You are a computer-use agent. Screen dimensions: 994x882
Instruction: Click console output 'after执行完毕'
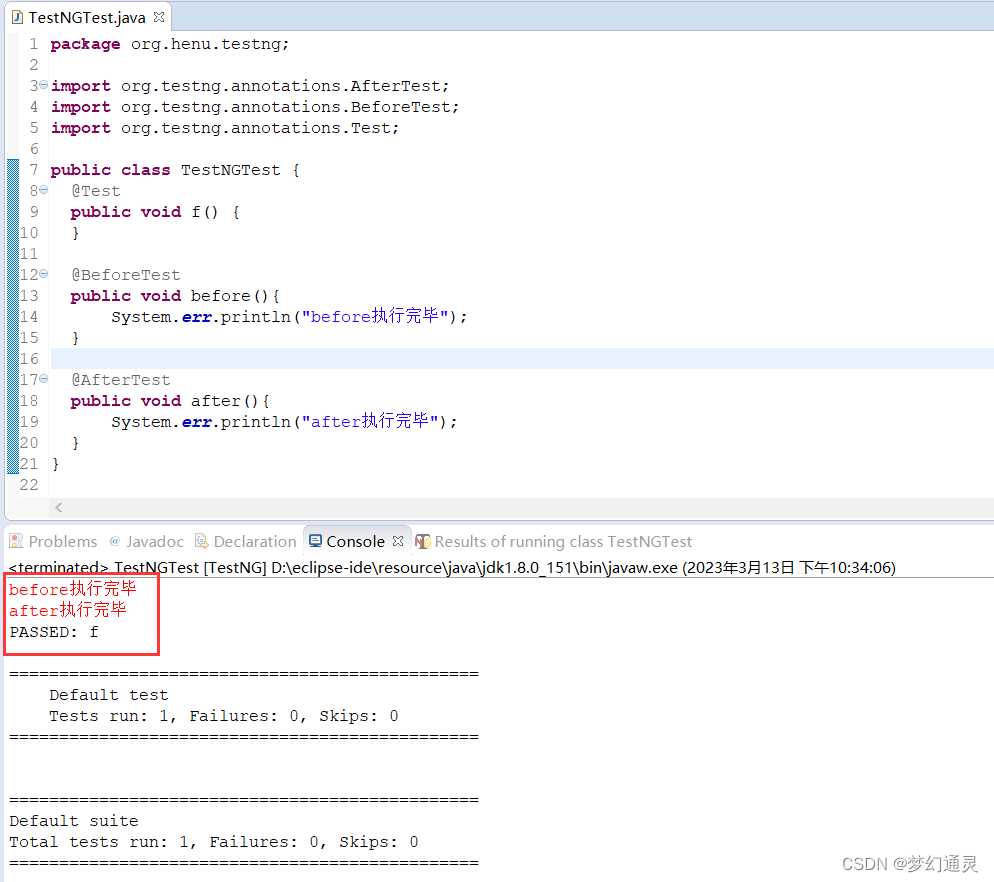pos(68,610)
